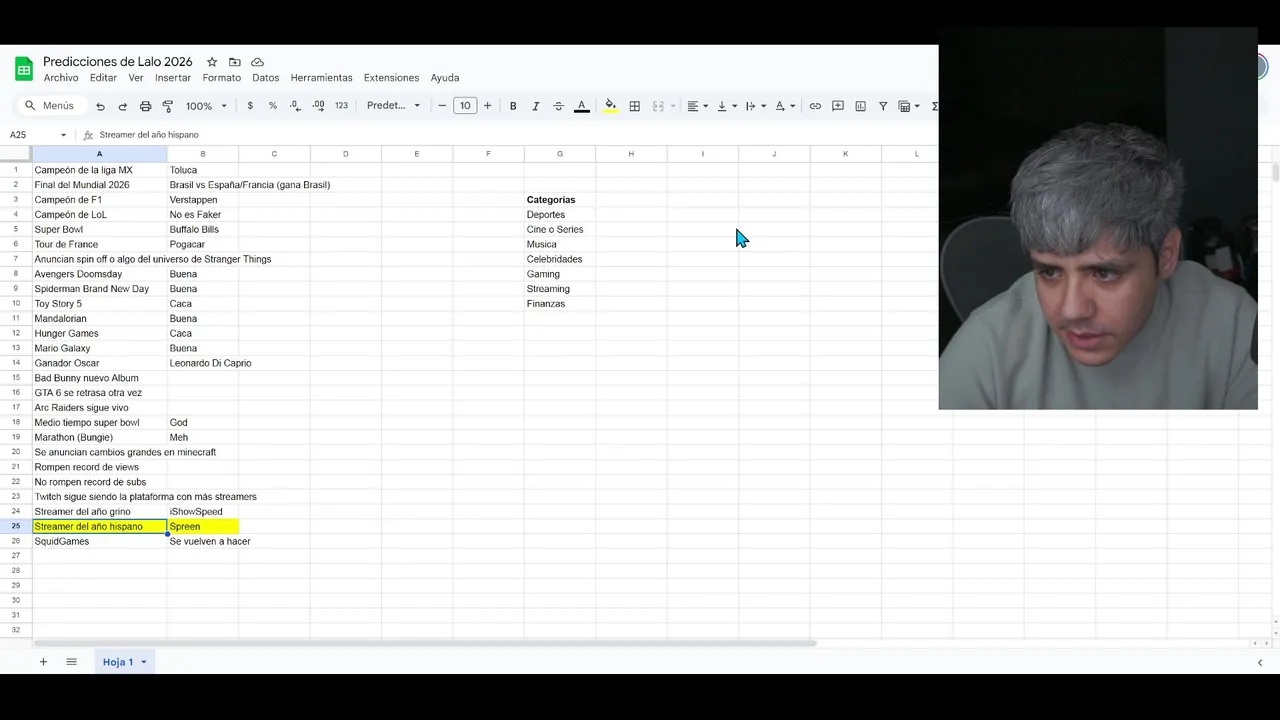Image resolution: width=1280 pixels, height=720 pixels.
Task: Format cell as percent
Action: pyautogui.click(x=272, y=106)
